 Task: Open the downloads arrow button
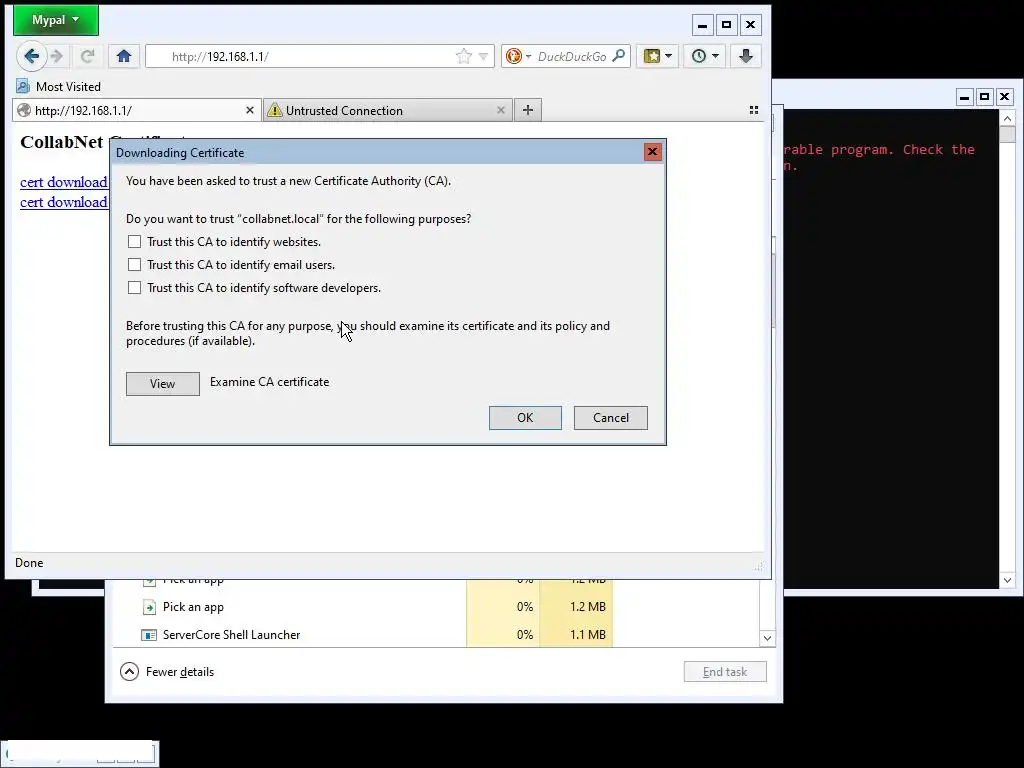click(x=746, y=56)
